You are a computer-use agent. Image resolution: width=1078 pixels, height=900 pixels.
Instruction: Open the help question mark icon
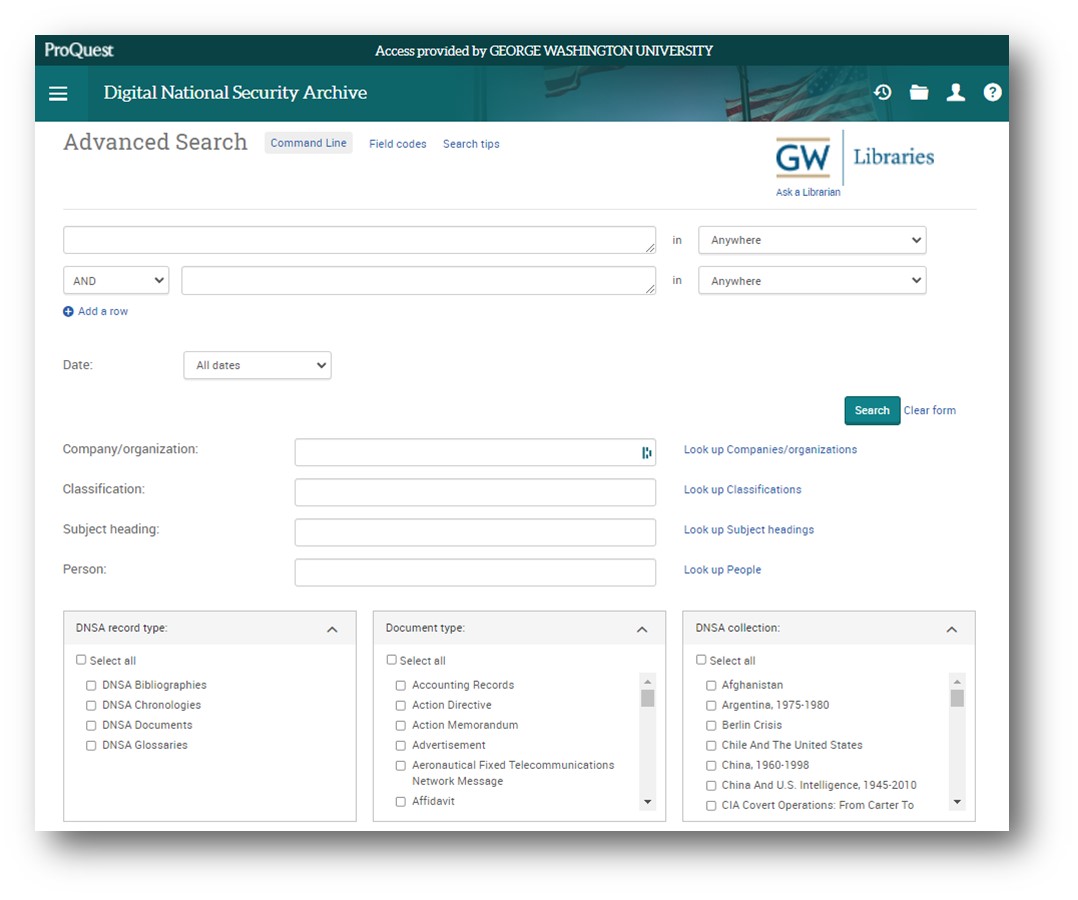pyautogui.click(x=992, y=92)
